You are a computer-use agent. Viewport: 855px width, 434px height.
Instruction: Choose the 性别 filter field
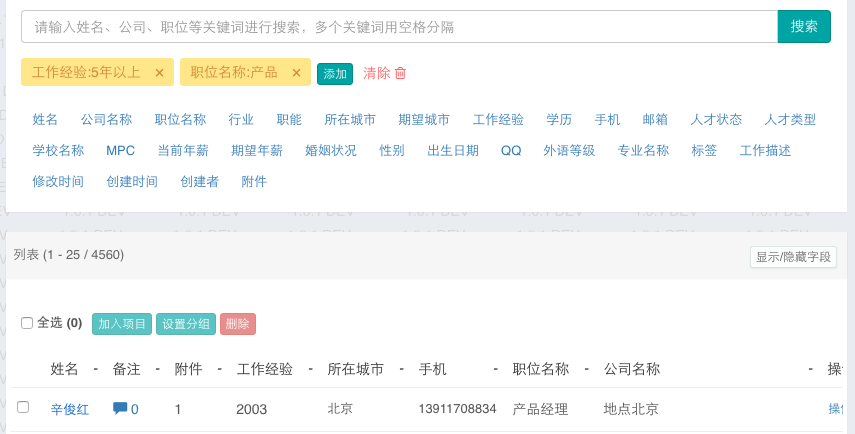point(392,150)
